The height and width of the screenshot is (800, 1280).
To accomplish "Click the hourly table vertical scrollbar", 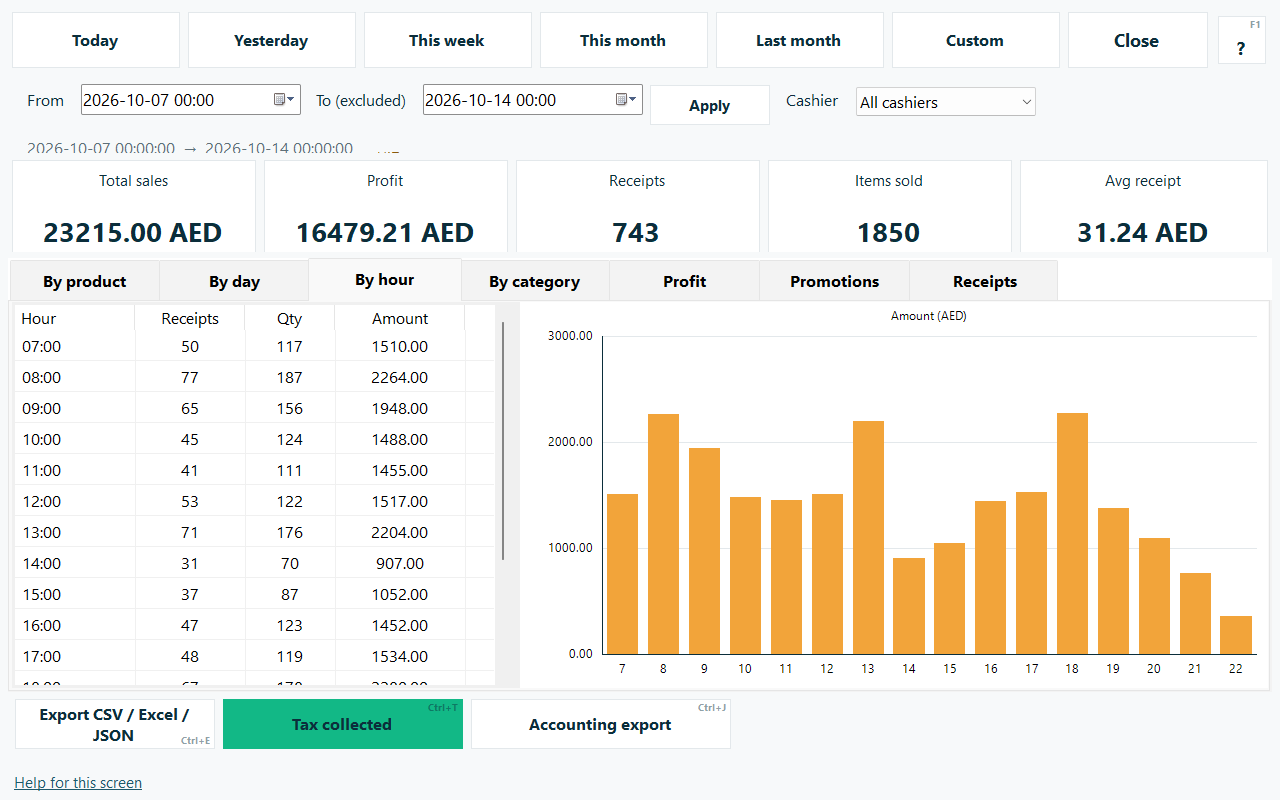I will 502,440.
